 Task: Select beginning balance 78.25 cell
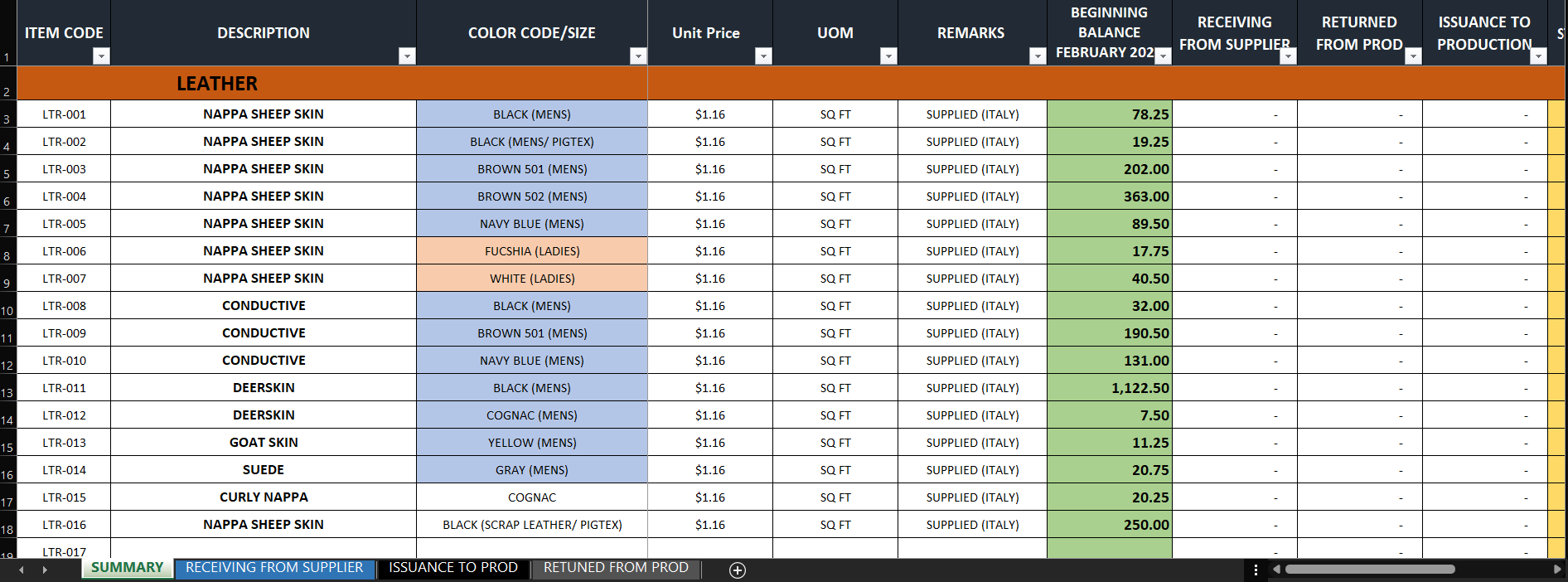(x=1110, y=114)
